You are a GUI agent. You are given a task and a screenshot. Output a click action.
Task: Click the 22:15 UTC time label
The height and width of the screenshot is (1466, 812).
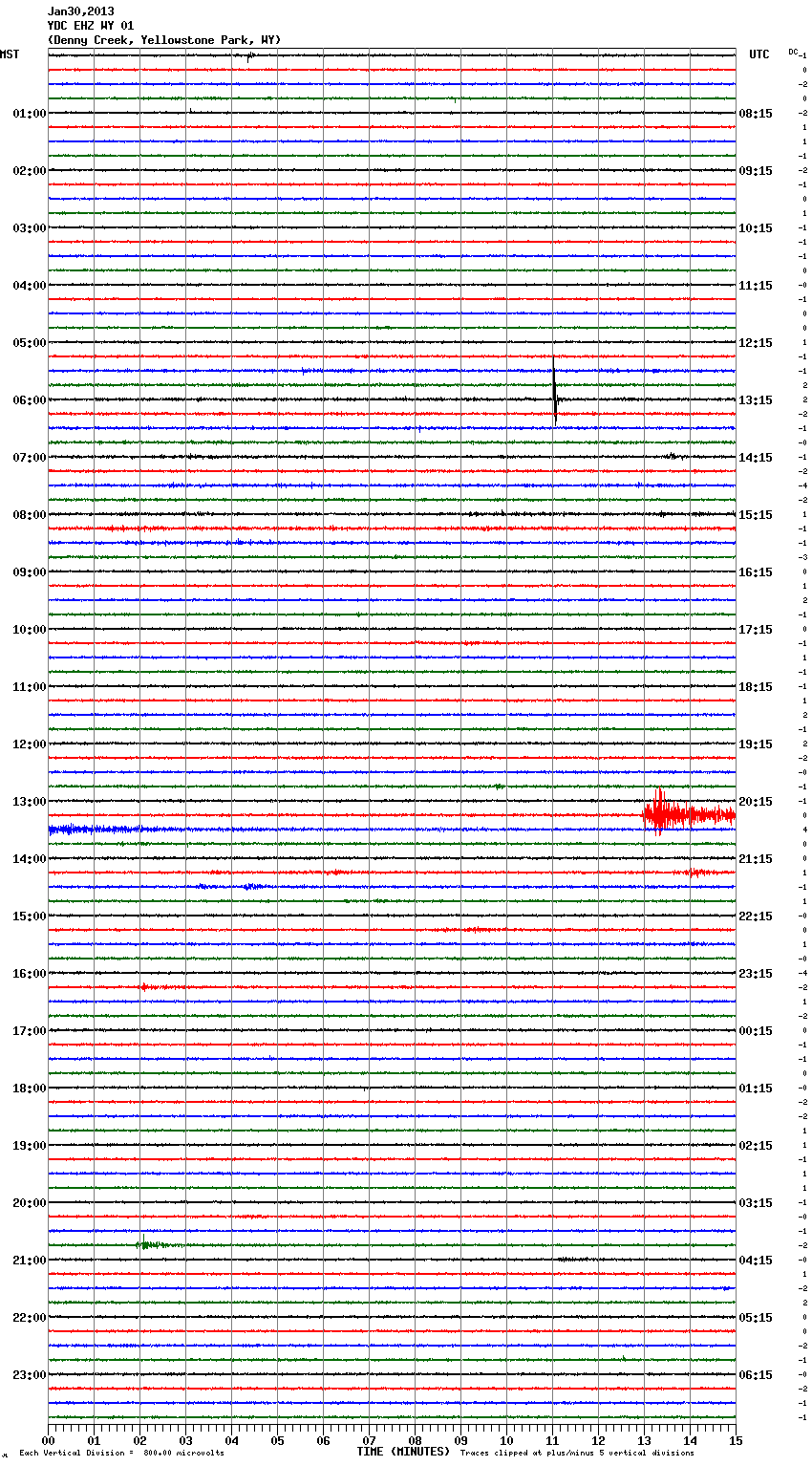tap(756, 916)
